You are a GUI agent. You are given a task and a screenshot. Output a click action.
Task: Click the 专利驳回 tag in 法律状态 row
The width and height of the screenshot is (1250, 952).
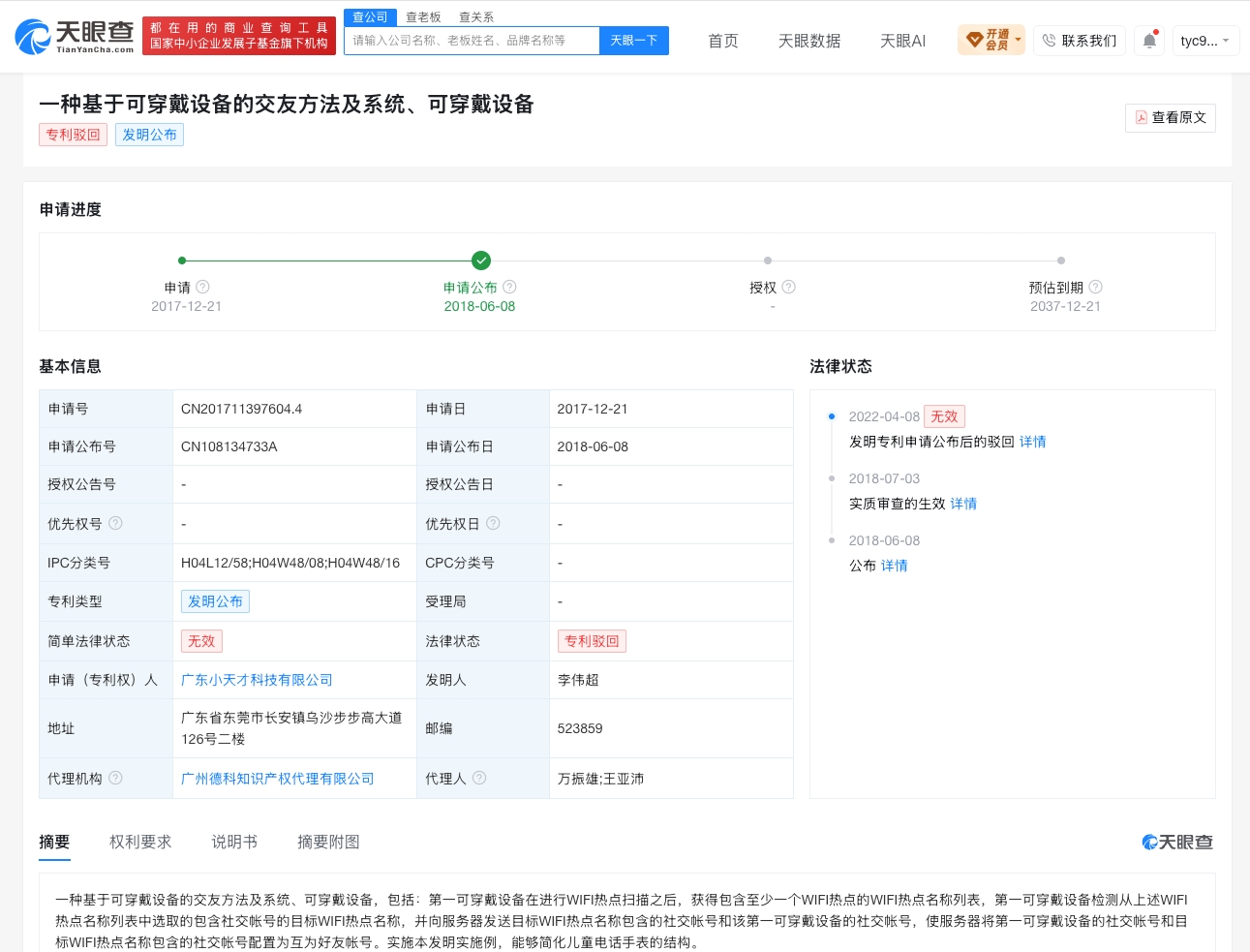[x=593, y=641]
